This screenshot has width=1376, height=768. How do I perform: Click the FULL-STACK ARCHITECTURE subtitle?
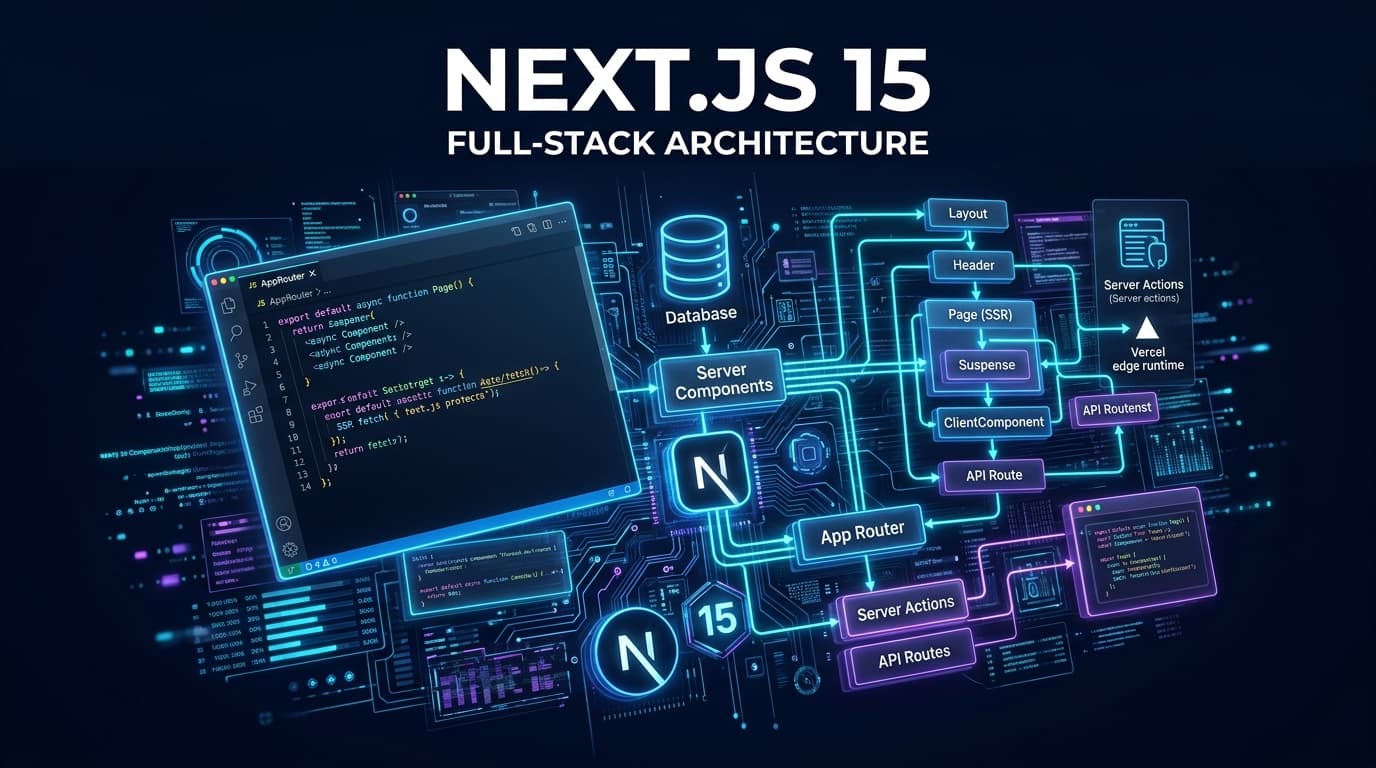click(x=687, y=141)
